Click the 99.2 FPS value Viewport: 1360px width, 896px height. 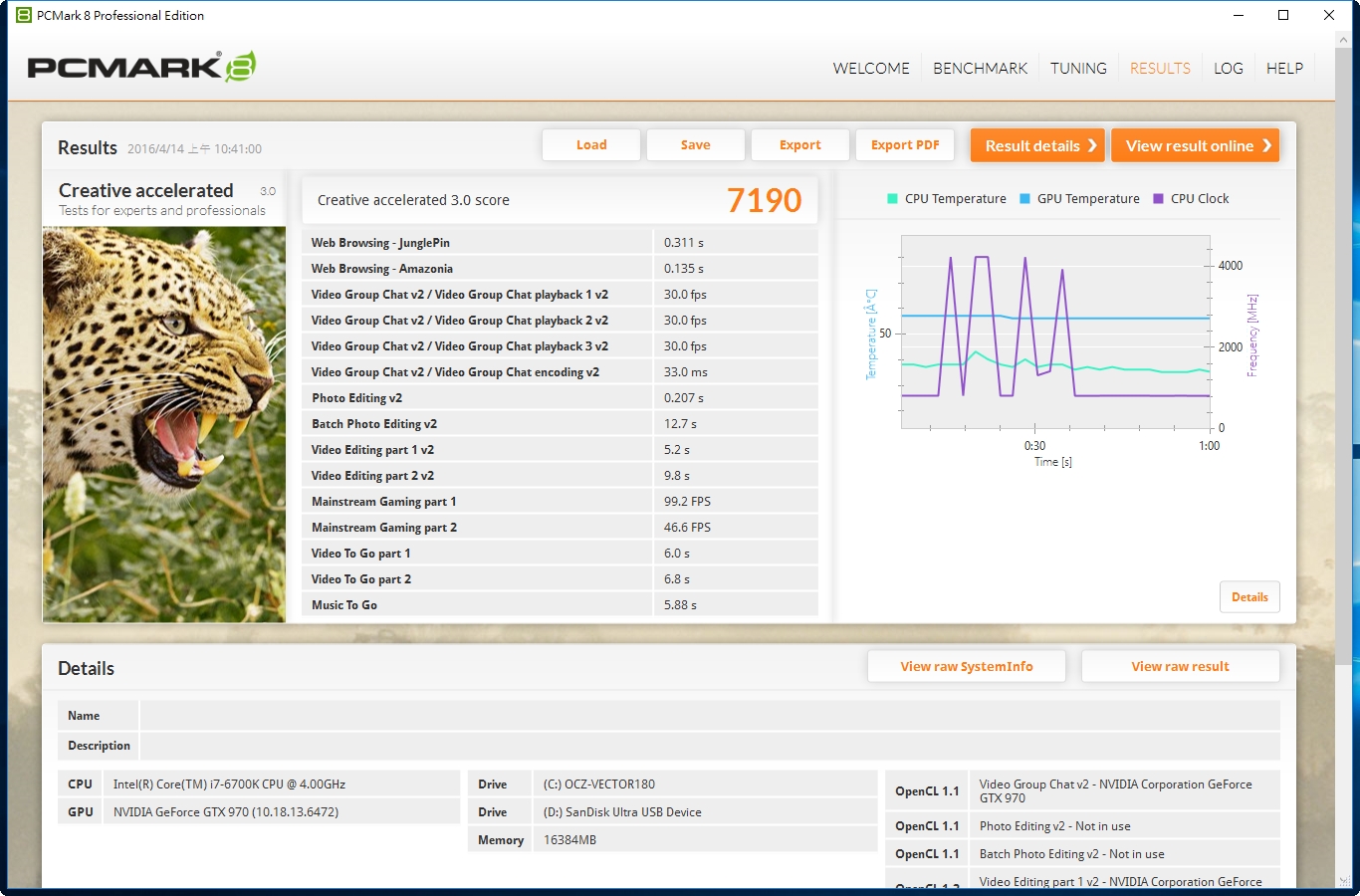tap(687, 502)
